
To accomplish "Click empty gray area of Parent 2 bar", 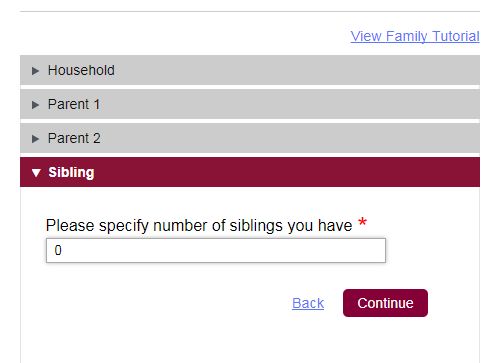I will 290,138.
